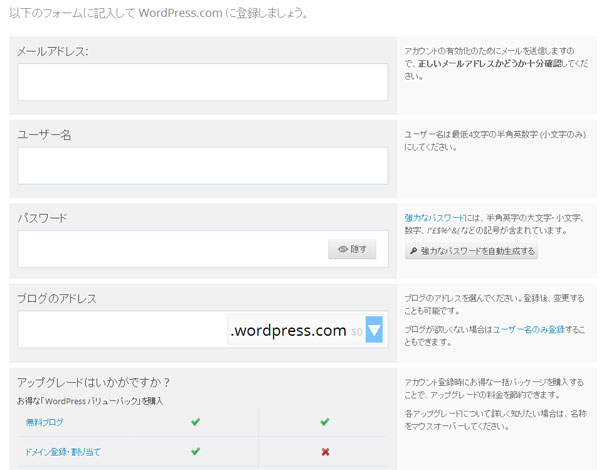Open the .wordpress.com domain dropdown arrow

point(374,329)
